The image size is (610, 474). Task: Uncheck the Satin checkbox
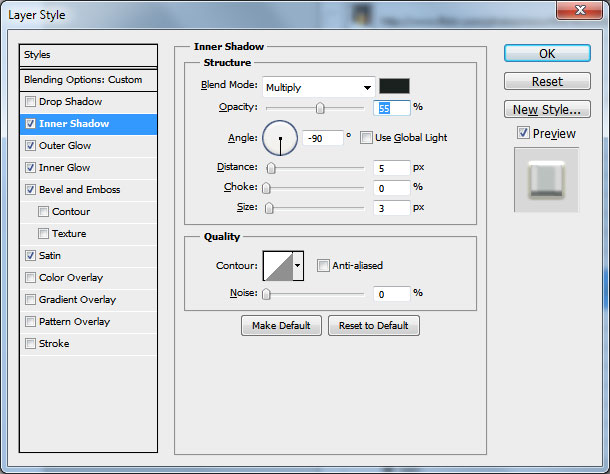pos(30,256)
